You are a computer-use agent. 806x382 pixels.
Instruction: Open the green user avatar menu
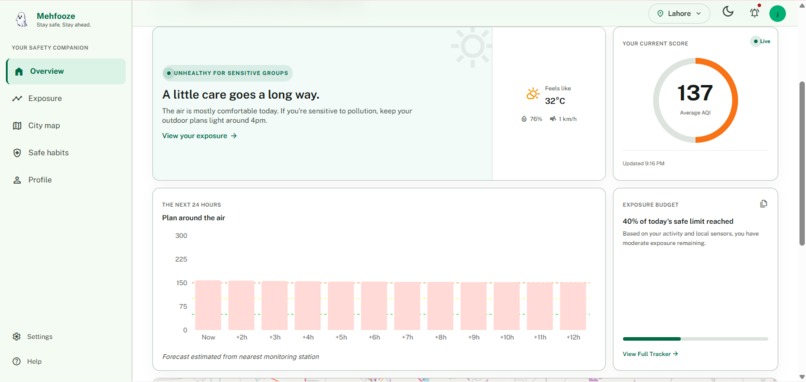point(777,13)
